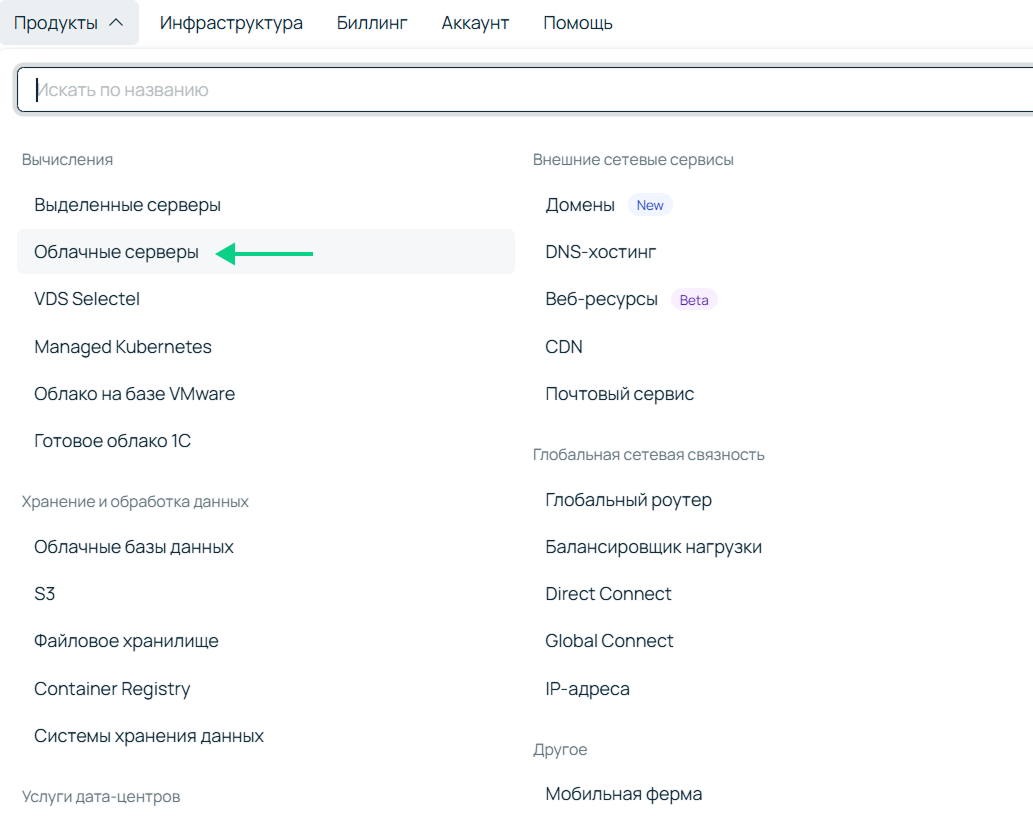Open Managed Kubernetes

pos(123,346)
